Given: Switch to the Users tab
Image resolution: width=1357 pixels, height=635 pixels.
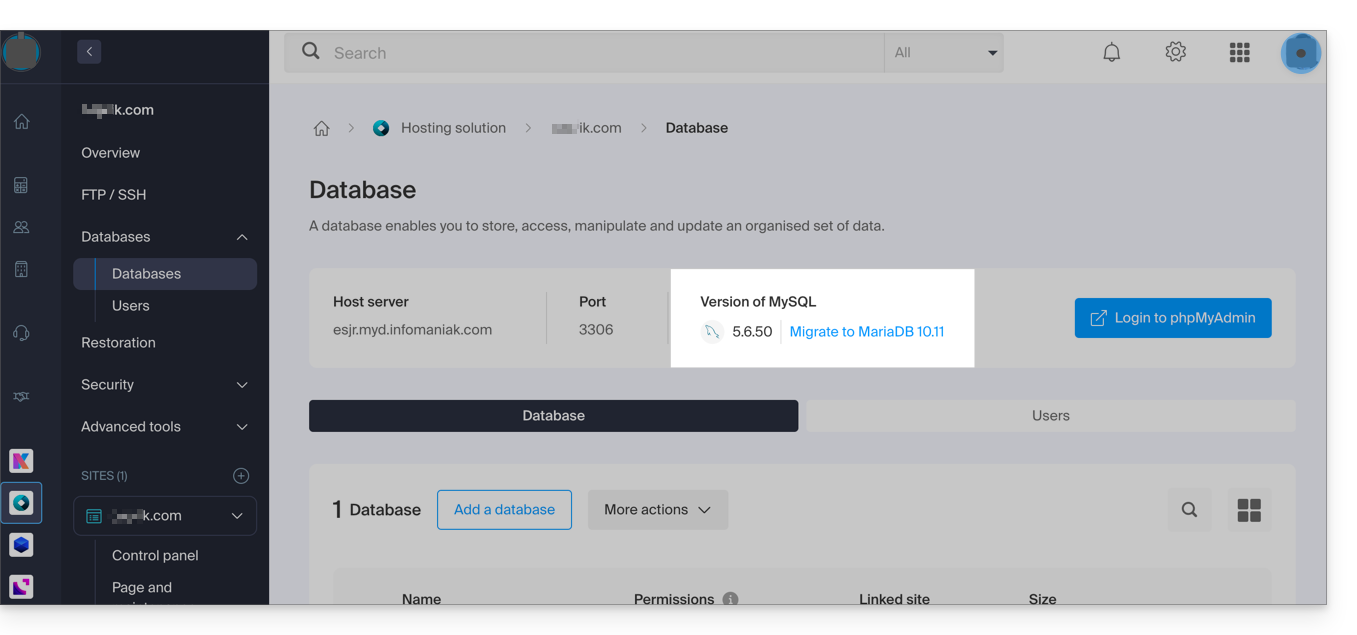Looking at the screenshot, I should click(x=1050, y=416).
